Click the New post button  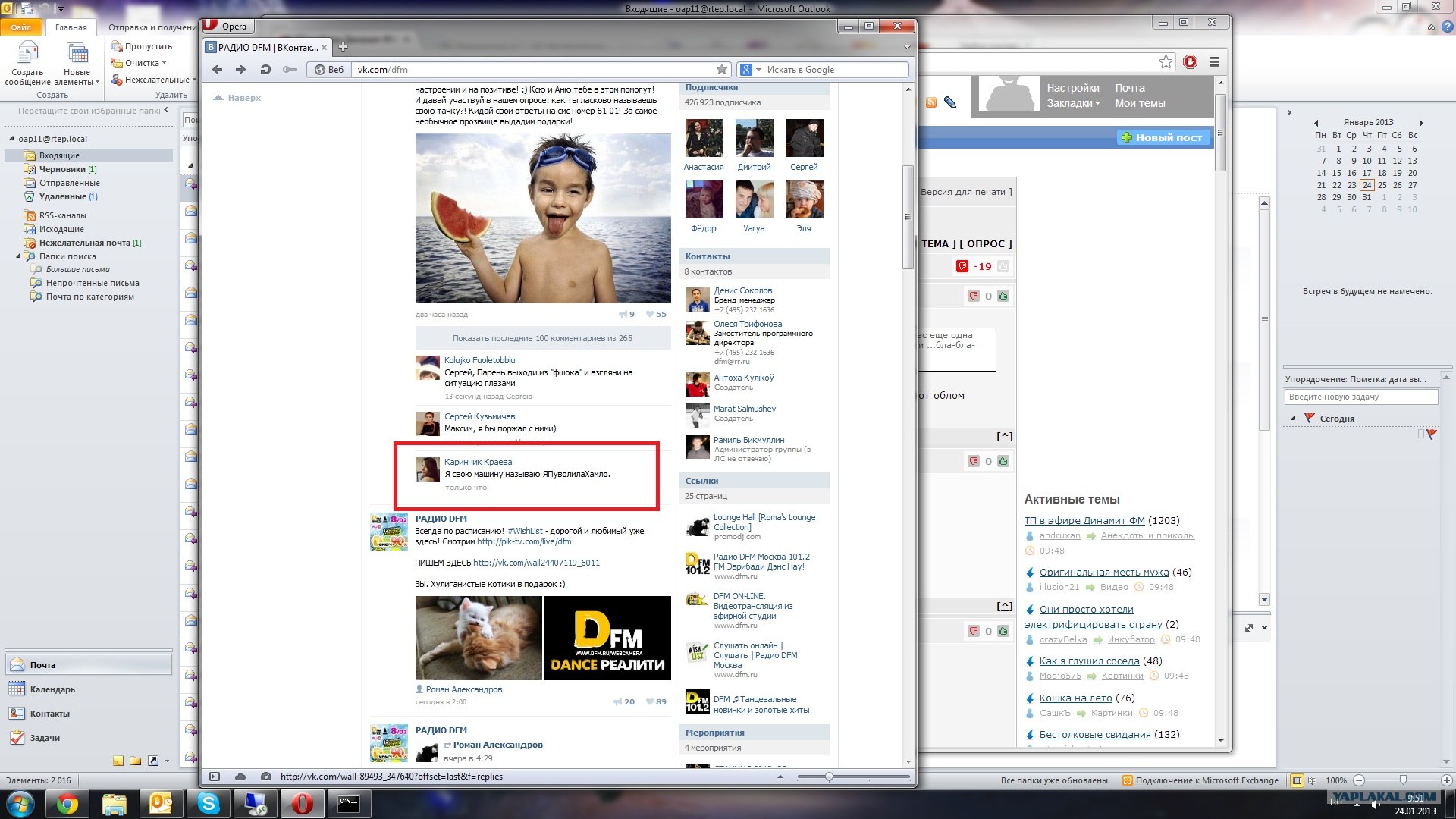[1162, 137]
